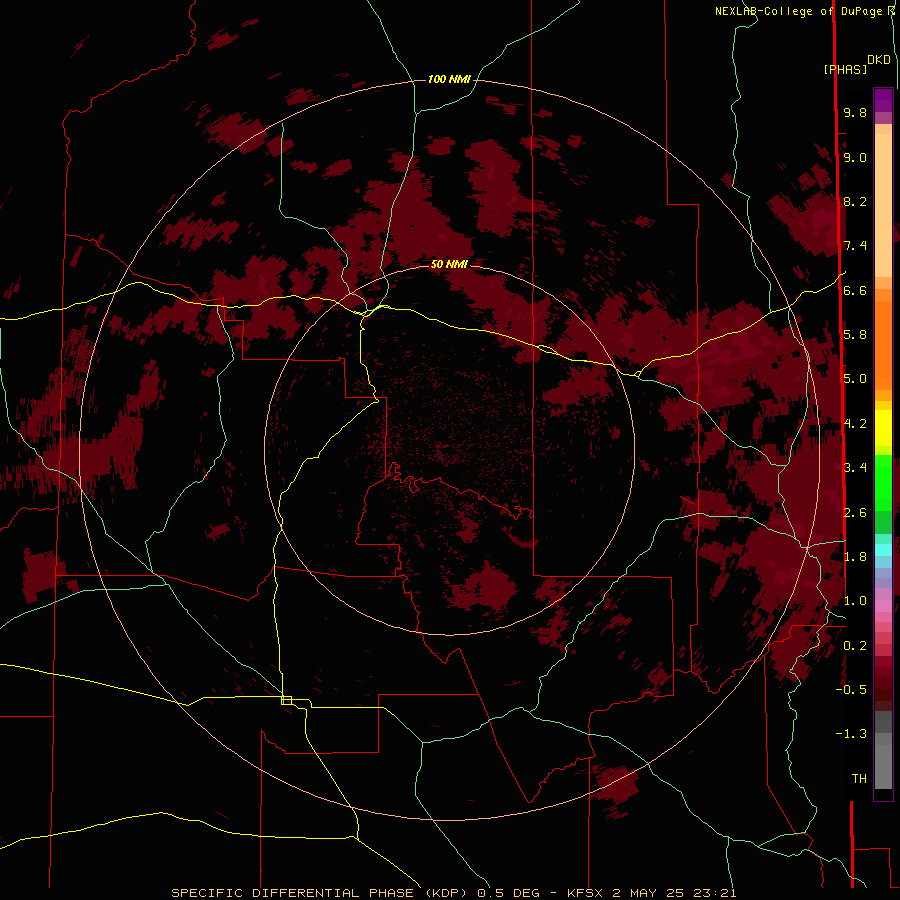Pick the purple segment atop the color bar
Image resolution: width=900 pixels, height=900 pixels.
tap(883, 100)
